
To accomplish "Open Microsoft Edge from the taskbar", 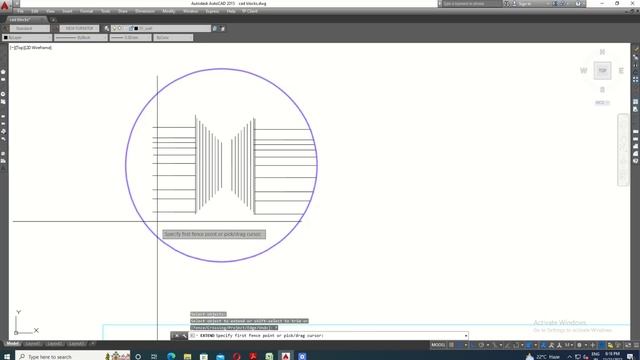I will pyautogui.click(x=171, y=356).
